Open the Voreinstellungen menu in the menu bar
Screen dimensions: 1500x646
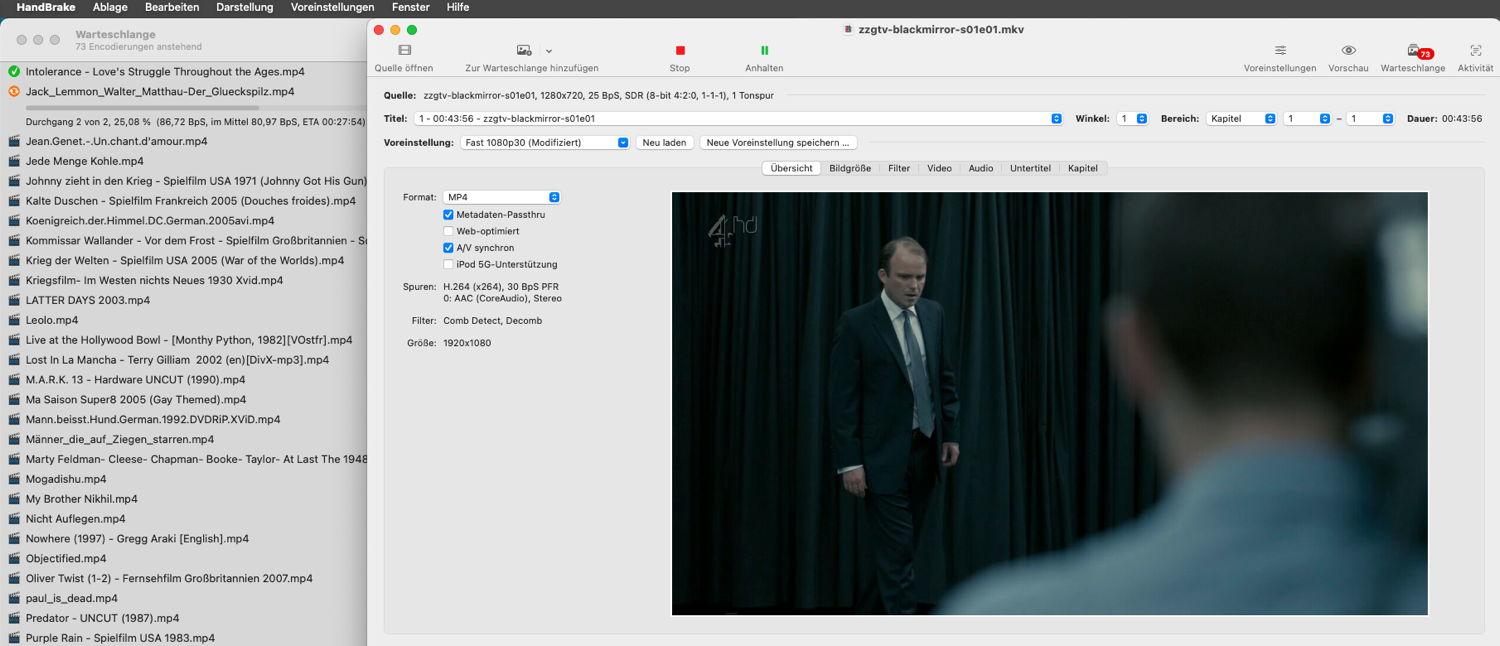(332, 7)
